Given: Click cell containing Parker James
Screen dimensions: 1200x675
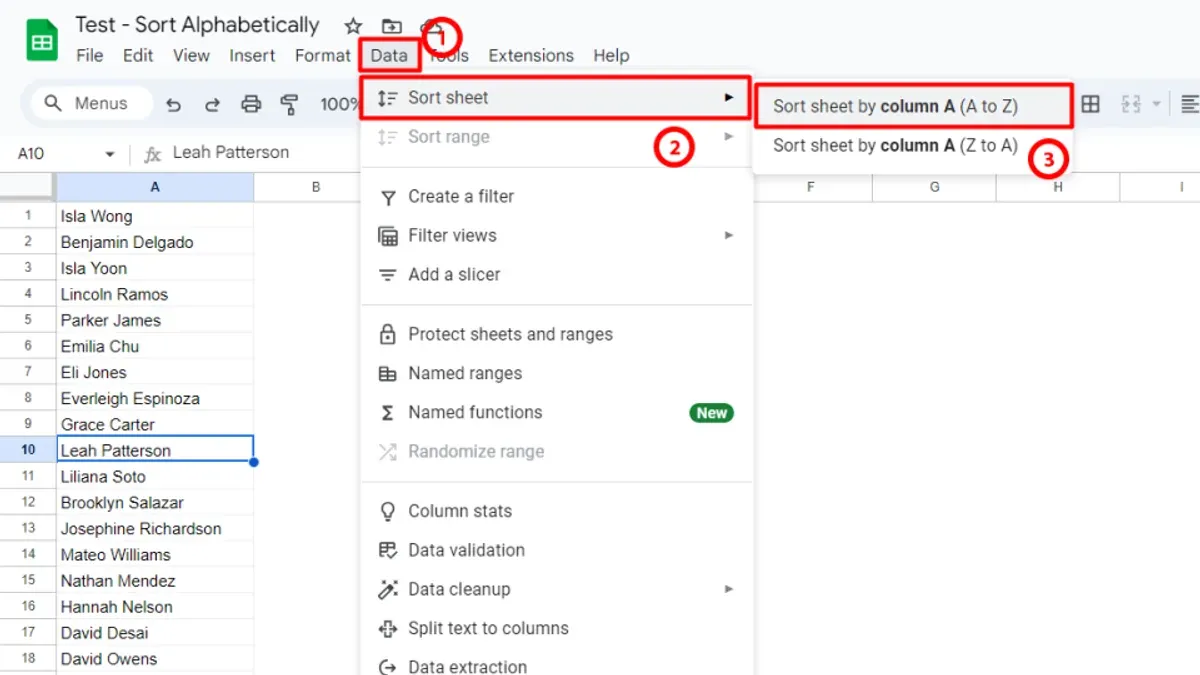Looking at the screenshot, I should click(x=155, y=320).
